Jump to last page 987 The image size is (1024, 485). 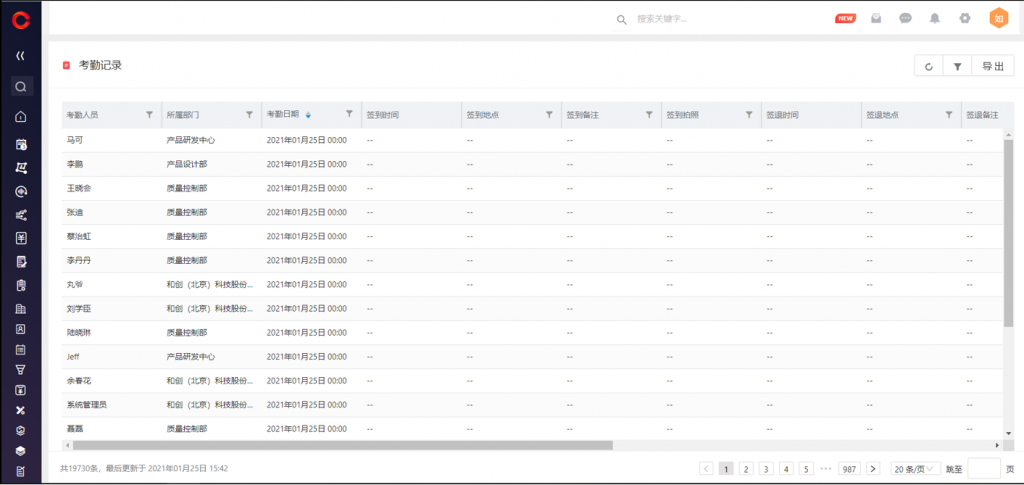tap(850, 468)
